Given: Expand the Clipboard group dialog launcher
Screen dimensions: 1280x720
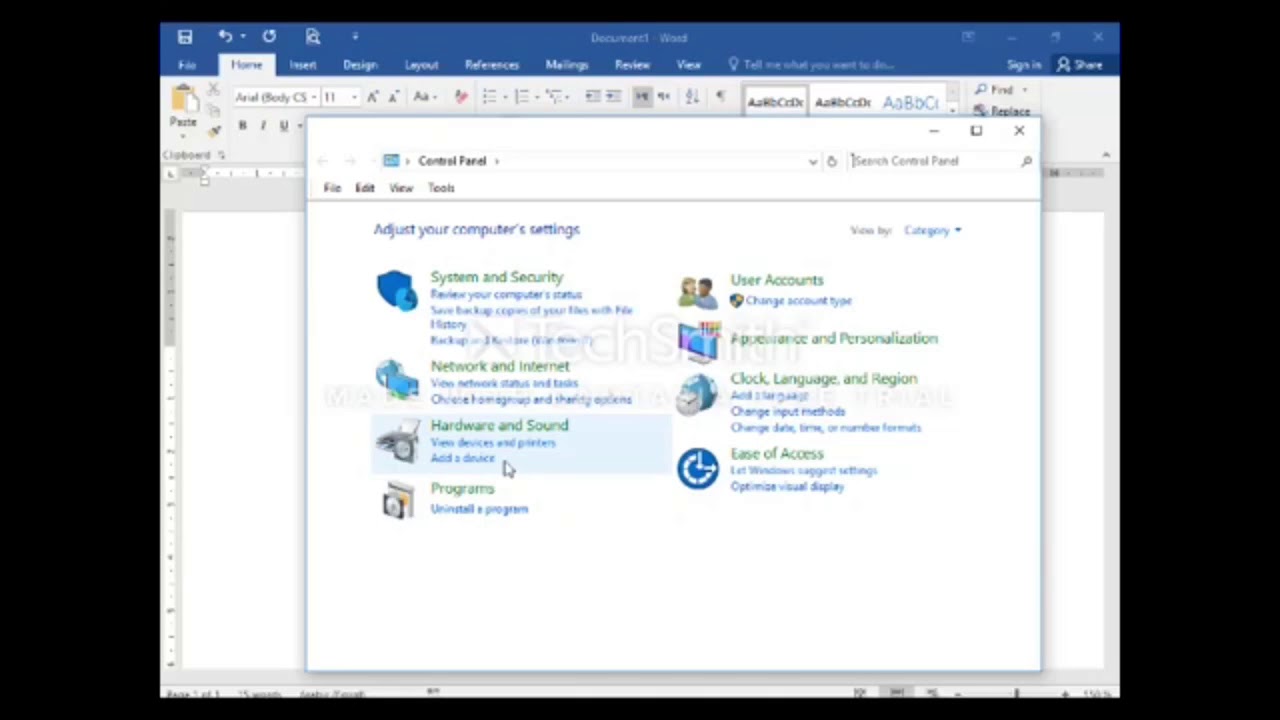Looking at the screenshot, I should (221, 155).
